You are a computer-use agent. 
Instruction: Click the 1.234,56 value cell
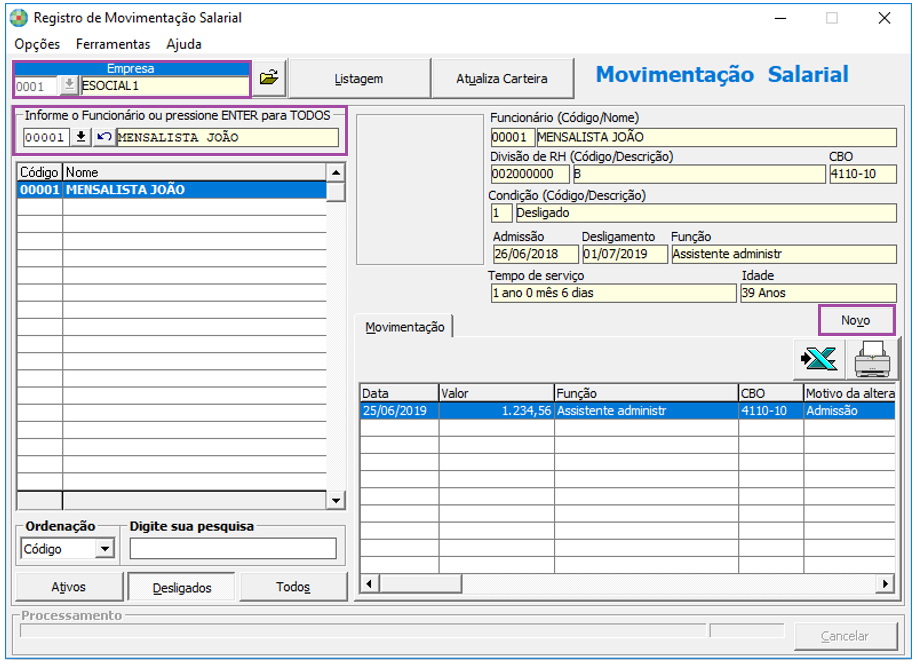pos(496,411)
